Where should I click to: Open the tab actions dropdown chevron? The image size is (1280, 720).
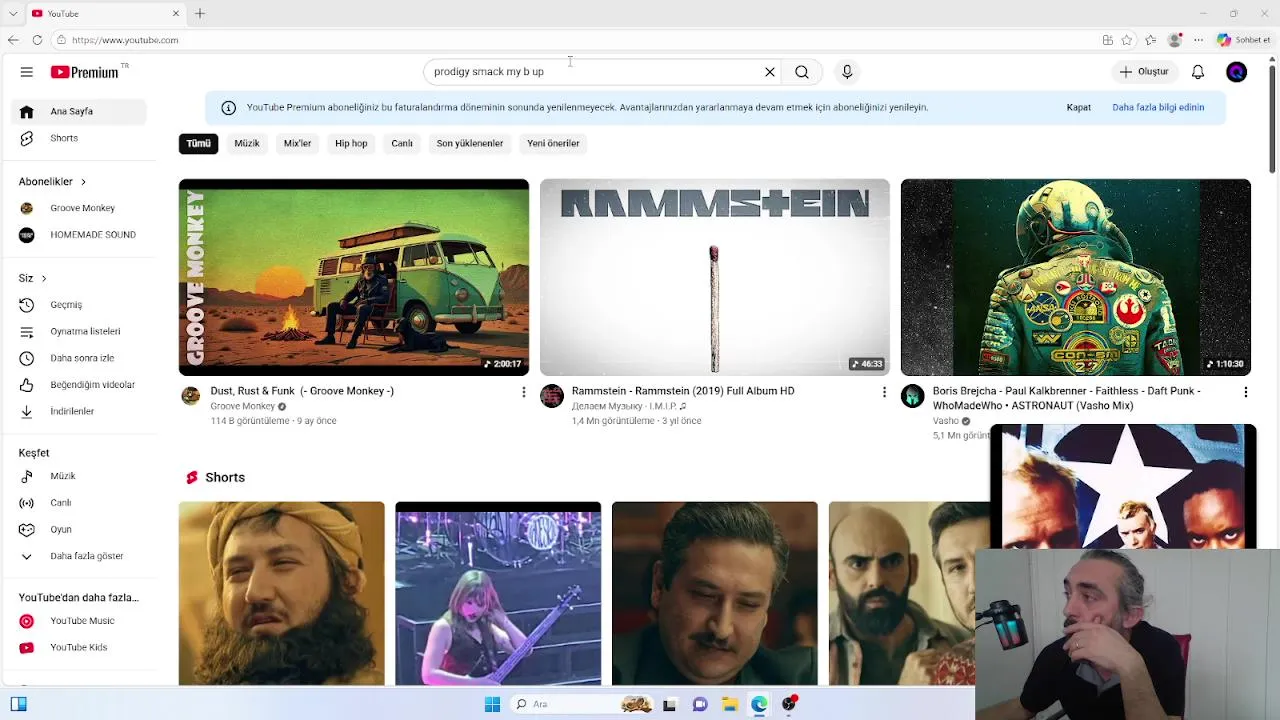[13, 13]
